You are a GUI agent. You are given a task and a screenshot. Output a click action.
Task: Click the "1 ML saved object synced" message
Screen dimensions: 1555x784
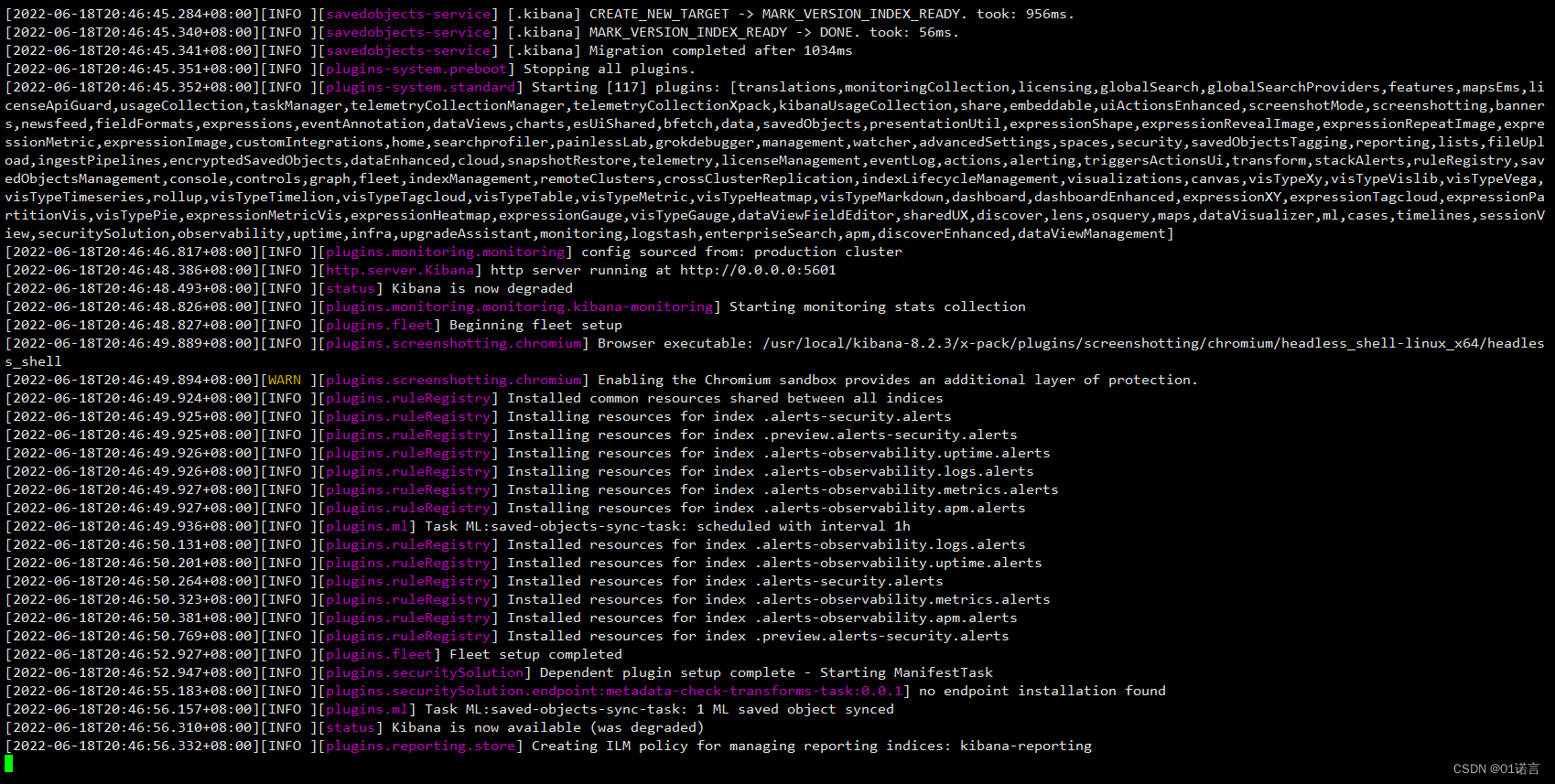point(795,709)
